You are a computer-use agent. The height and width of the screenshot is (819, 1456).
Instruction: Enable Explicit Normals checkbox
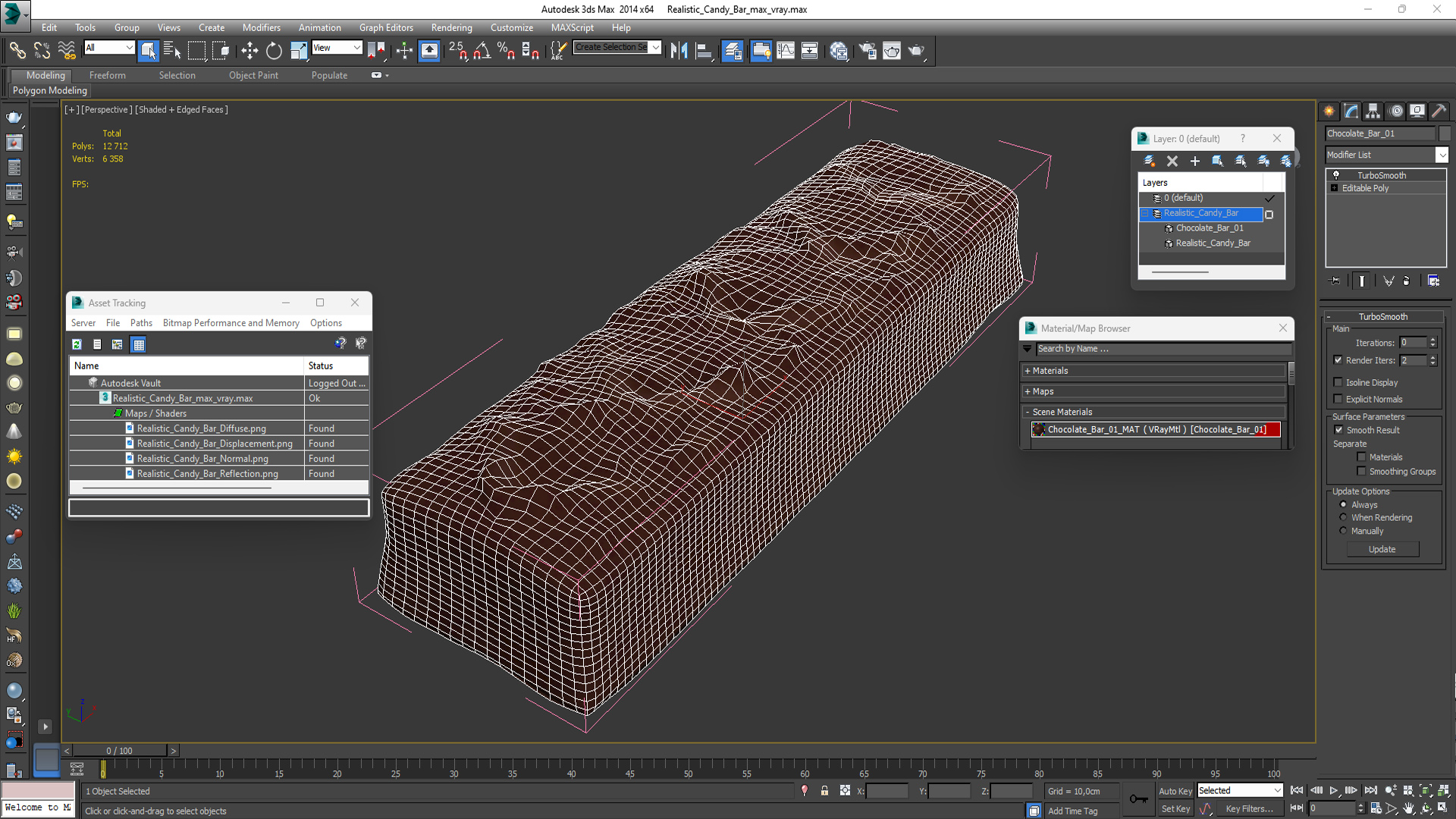point(1338,400)
